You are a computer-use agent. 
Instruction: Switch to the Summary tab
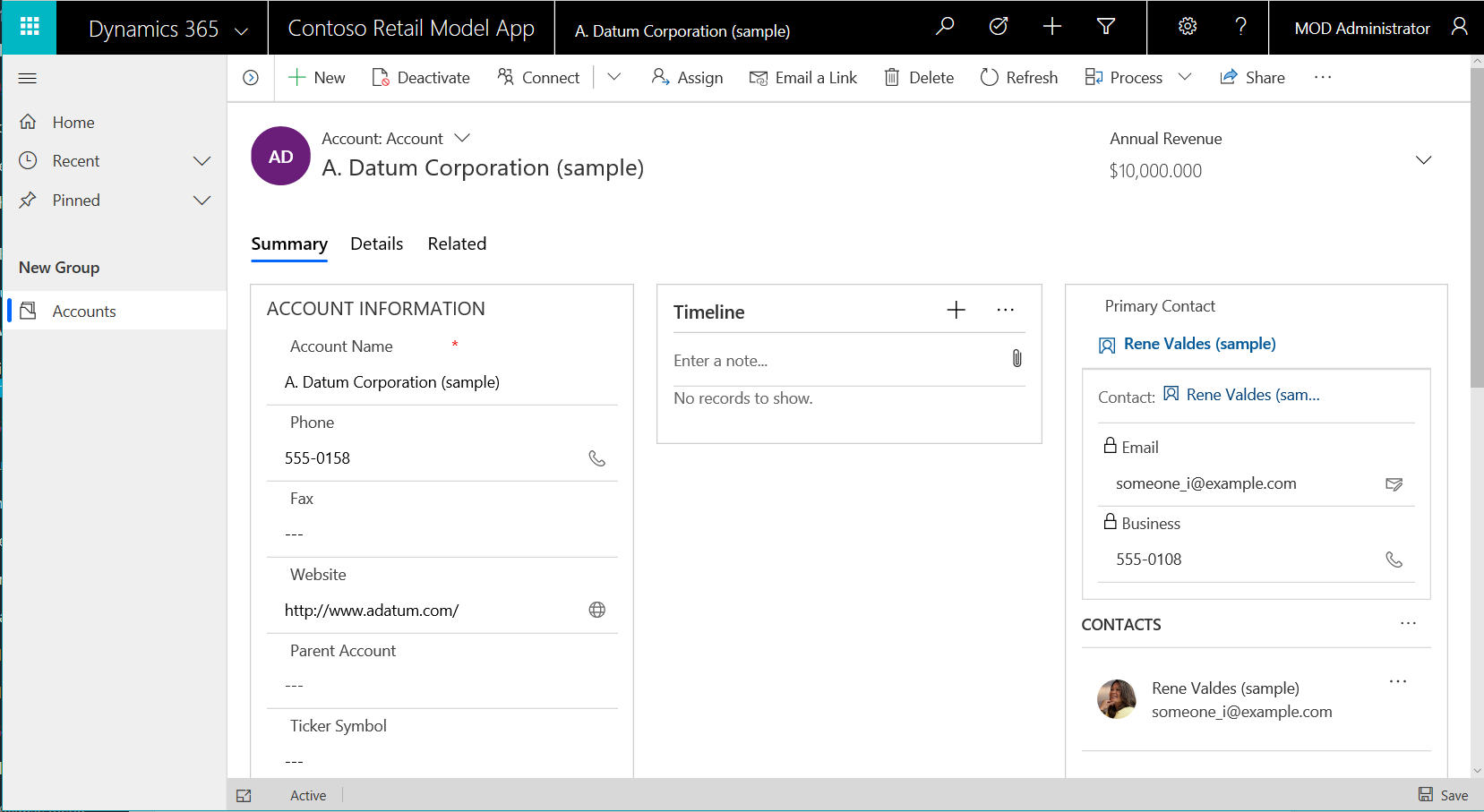click(x=289, y=244)
